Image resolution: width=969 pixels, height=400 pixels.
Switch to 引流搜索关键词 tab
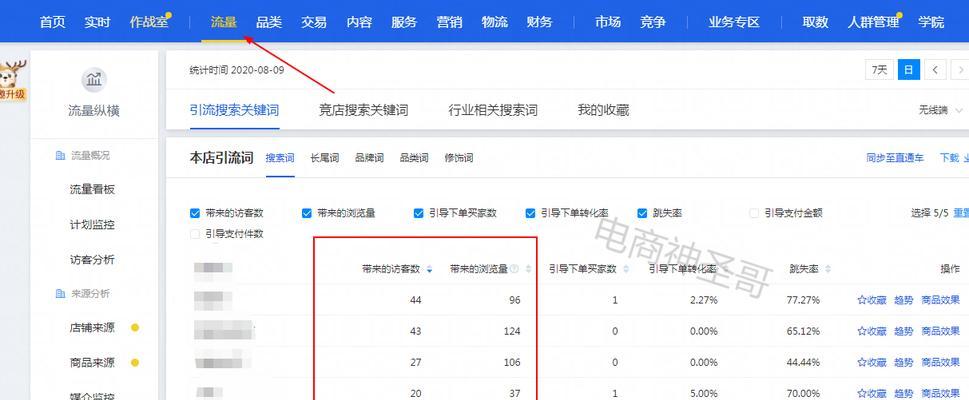coord(235,111)
